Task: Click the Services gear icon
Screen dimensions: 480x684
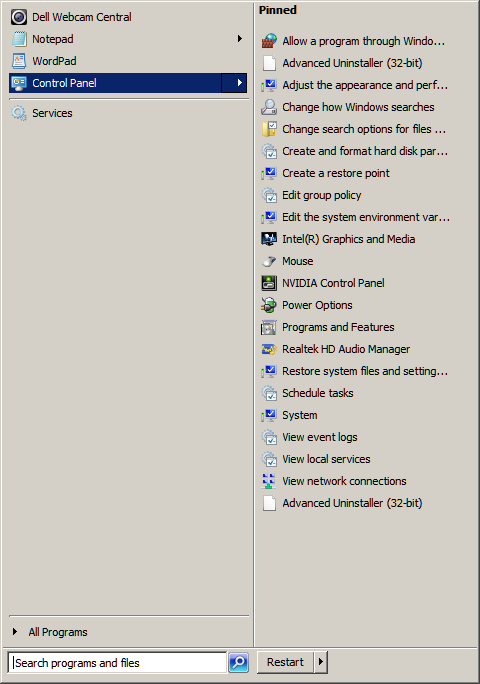Action: 19,113
